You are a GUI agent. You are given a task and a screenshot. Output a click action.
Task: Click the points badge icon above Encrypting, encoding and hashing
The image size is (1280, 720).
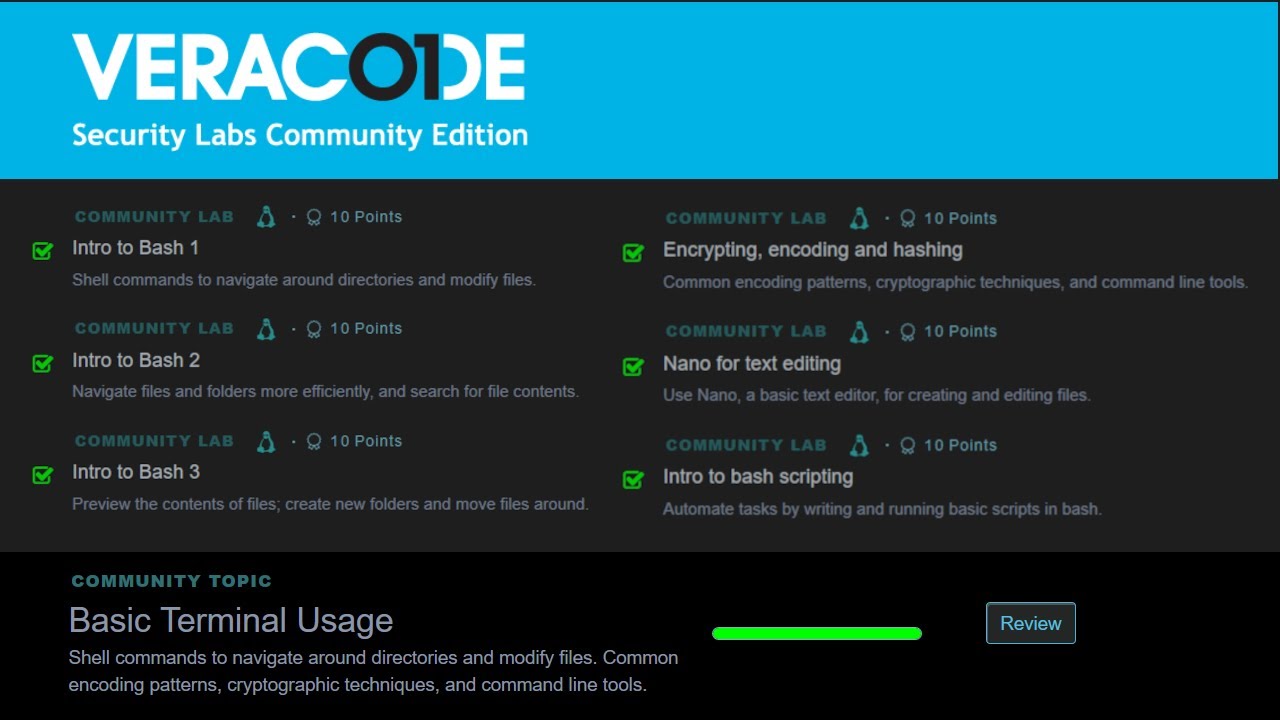(907, 219)
